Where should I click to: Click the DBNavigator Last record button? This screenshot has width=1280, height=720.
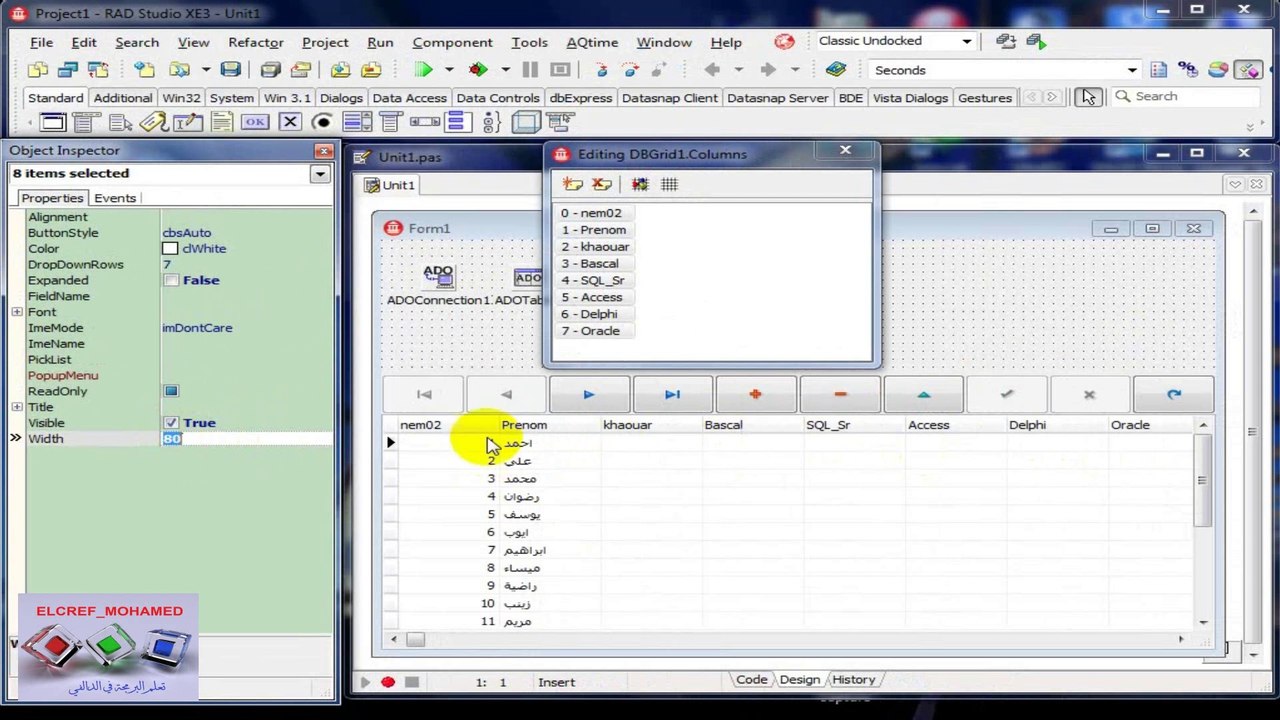click(x=672, y=395)
